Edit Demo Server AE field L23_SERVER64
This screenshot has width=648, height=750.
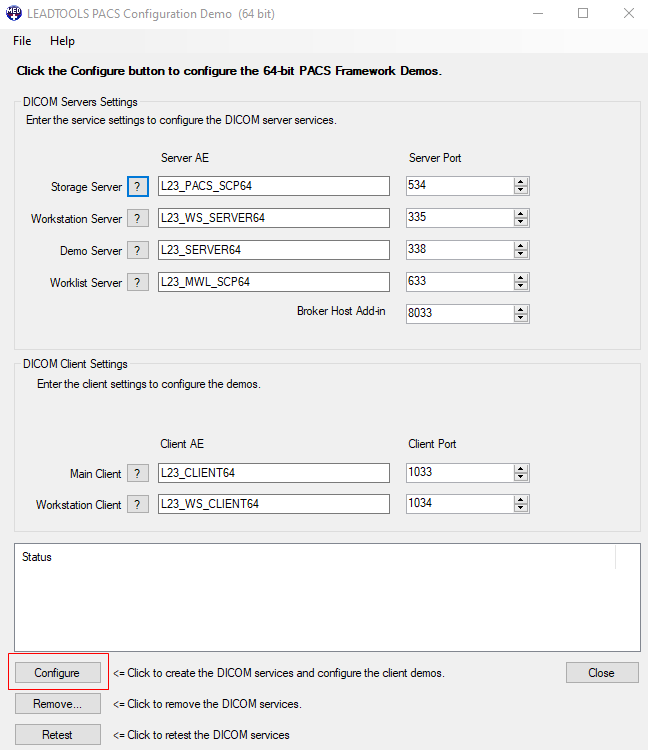[274, 250]
